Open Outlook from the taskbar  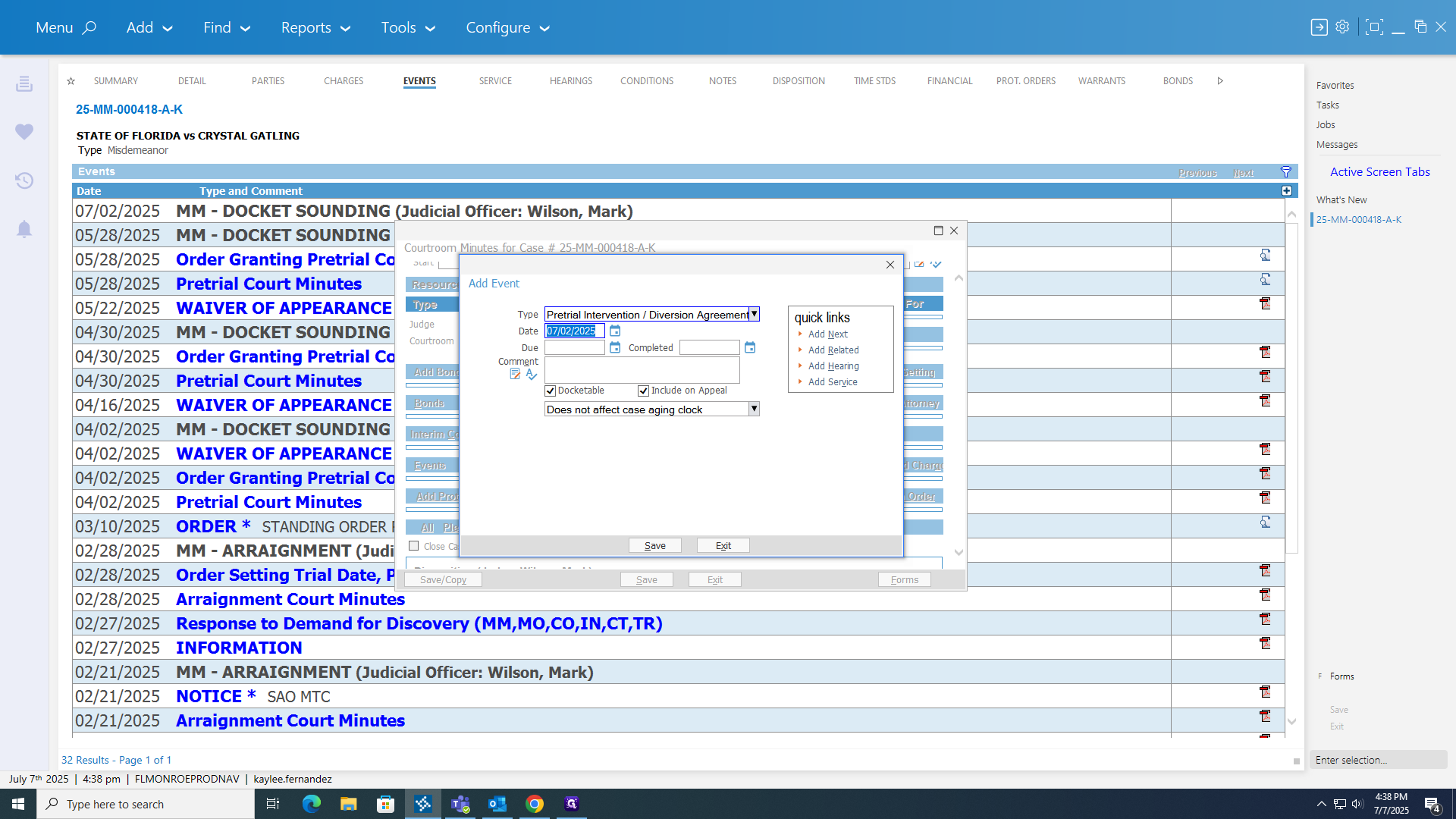point(497,804)
